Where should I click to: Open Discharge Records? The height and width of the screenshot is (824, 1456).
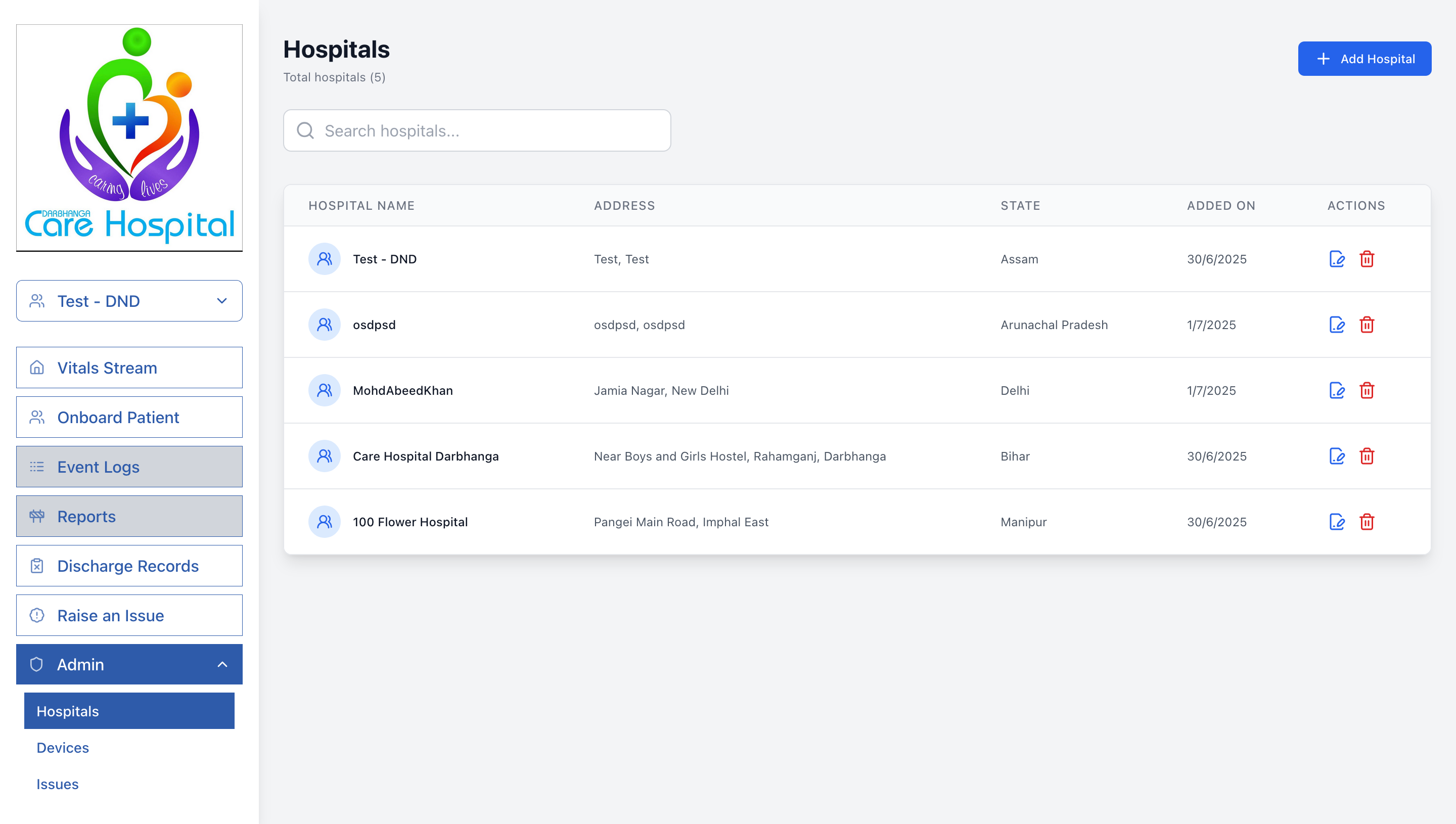(x=129, y=565)
